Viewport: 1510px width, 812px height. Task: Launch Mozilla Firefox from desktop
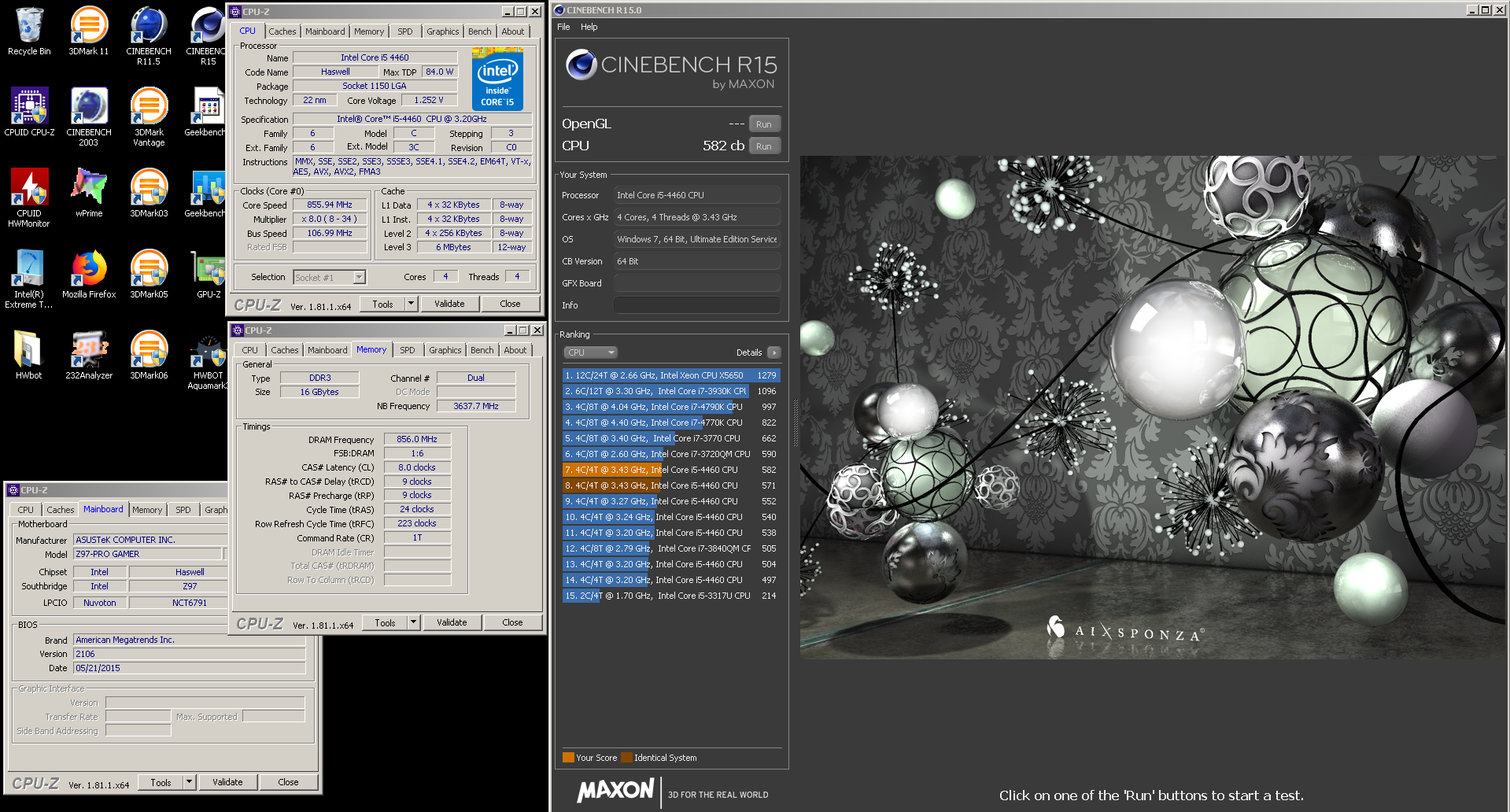[89, 274]
